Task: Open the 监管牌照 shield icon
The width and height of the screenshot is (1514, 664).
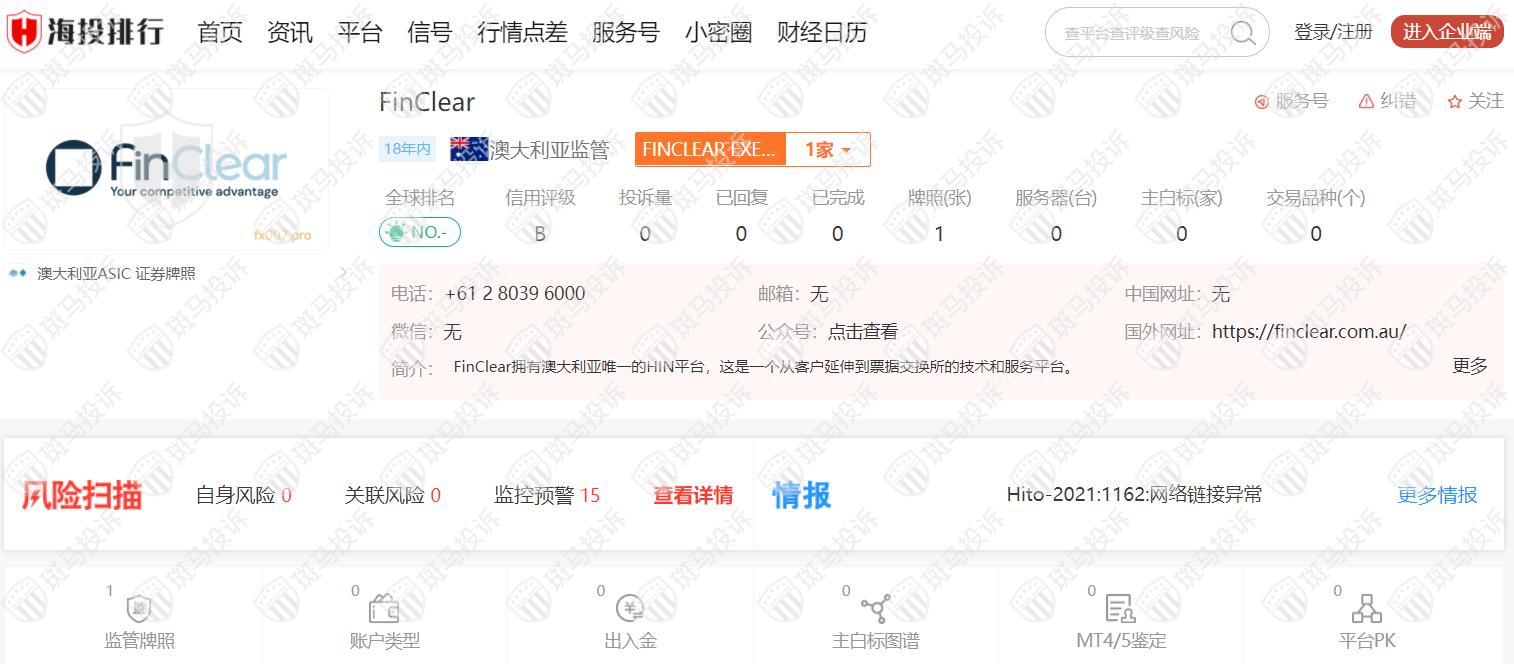Action: tap(139, 608)
